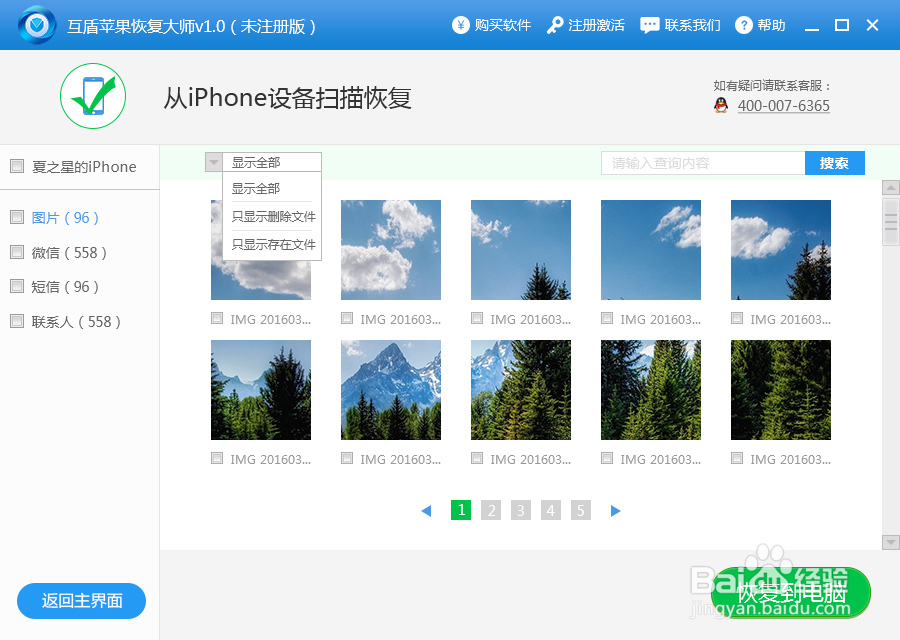The width and height of the screenshot is (900, 640).
Task: Click the 购买软件 shopping icon in the title bar
Action: click(461, 25)
